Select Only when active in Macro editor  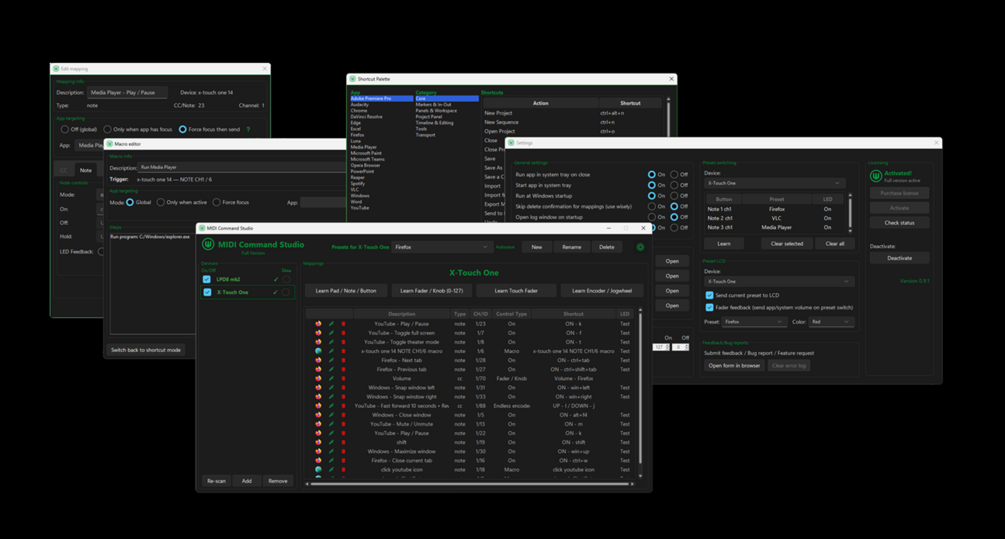pyautogui.click(x=161, y=203)
